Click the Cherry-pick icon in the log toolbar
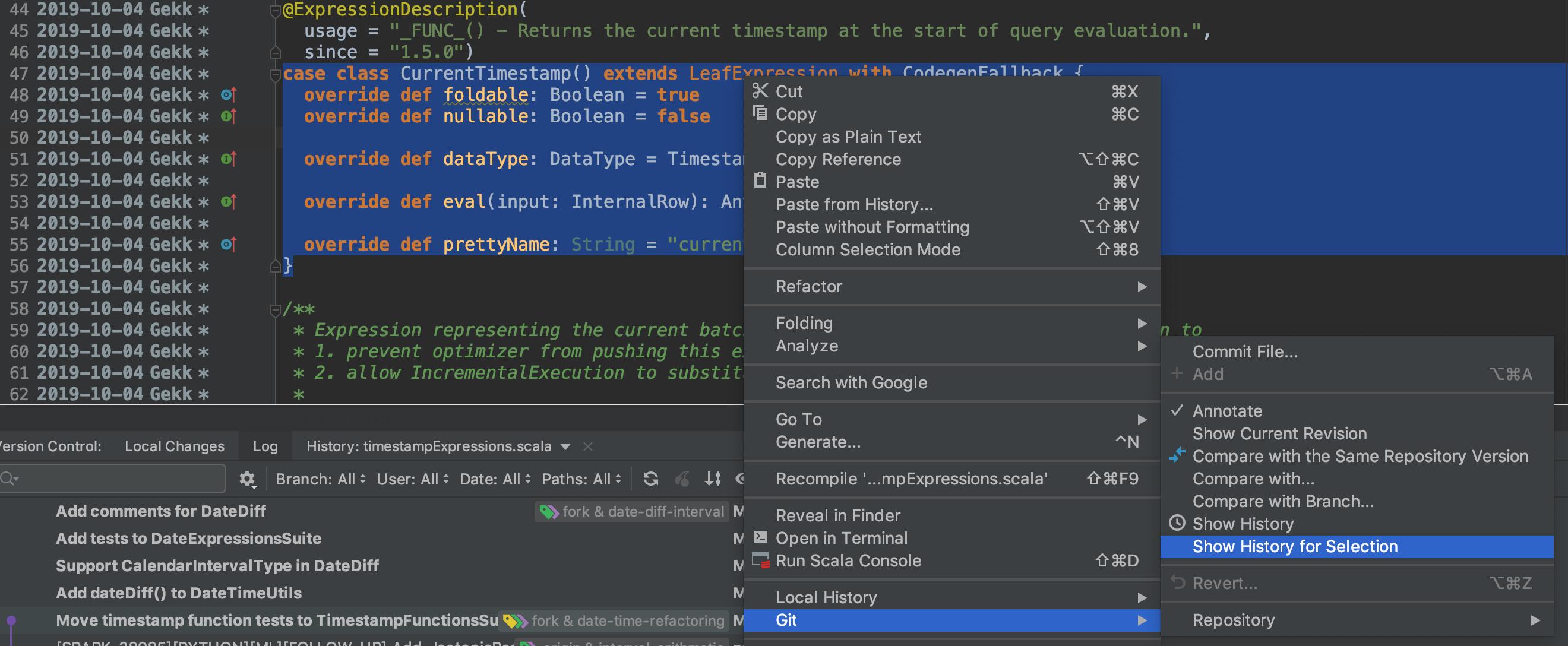This screenshot has height=646, width=1568. (x=682, y=479)
